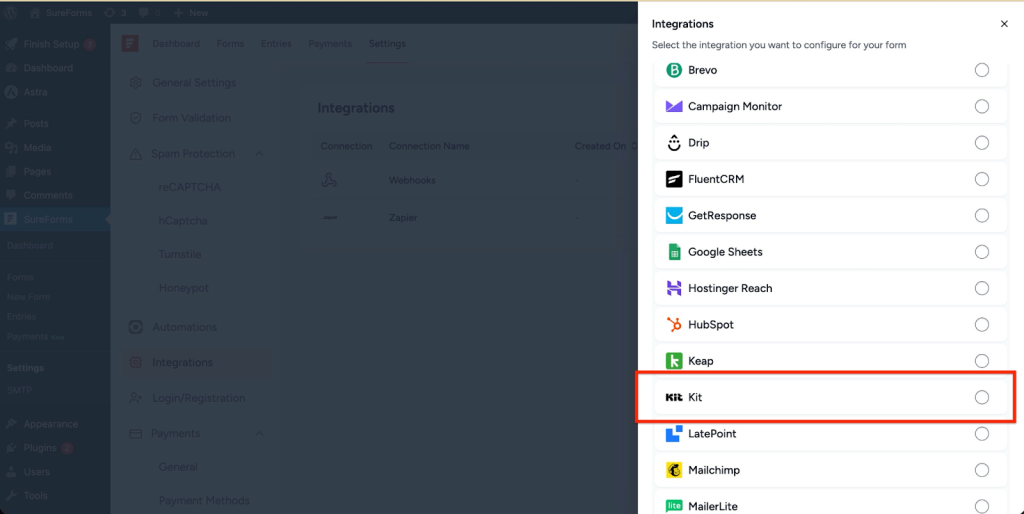Open Plugins in WordPress sidebar
This screenshot has width=1024, height=514.
point(40,448)
